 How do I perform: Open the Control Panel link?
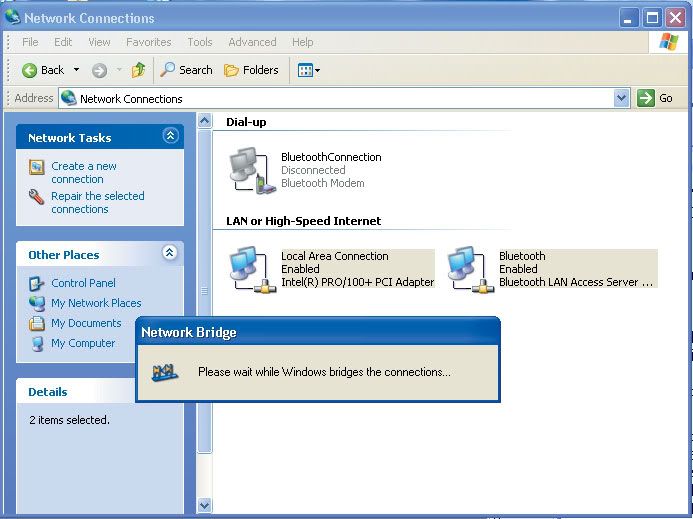pyautogui.click(x=84, y=283)
